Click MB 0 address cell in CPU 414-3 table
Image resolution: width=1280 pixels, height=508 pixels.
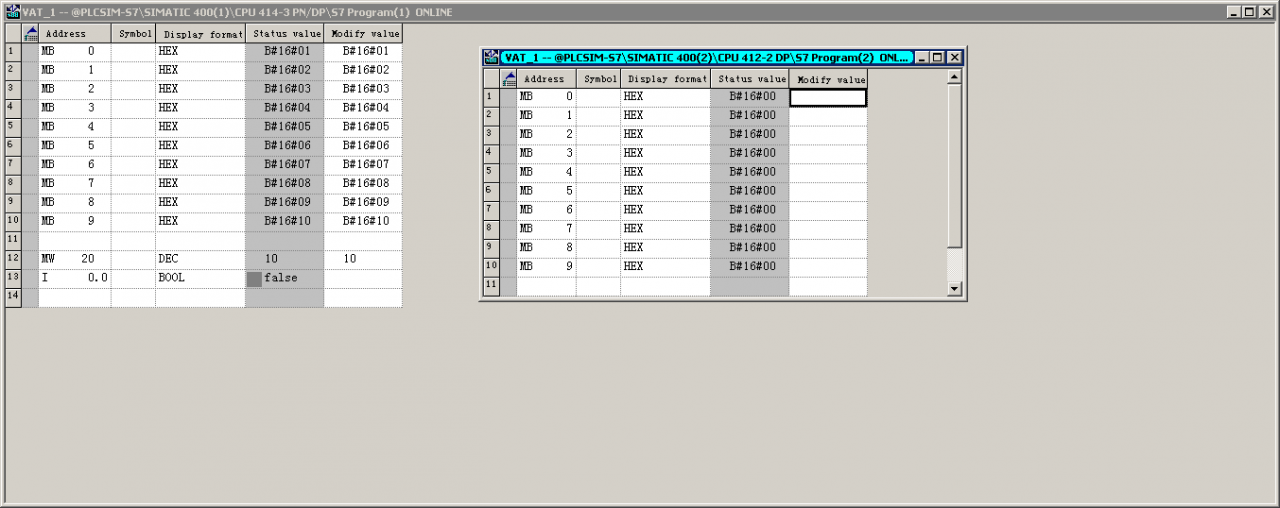point(75,51)
